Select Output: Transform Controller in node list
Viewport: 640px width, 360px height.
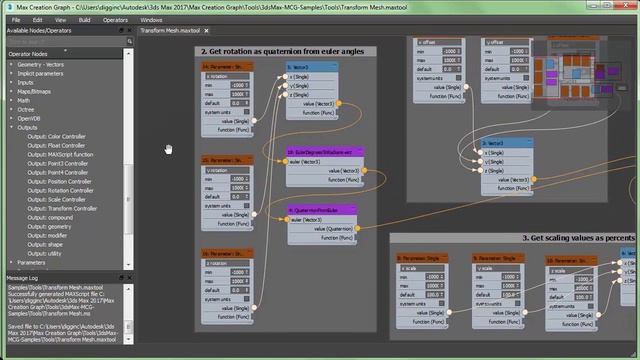62,208
